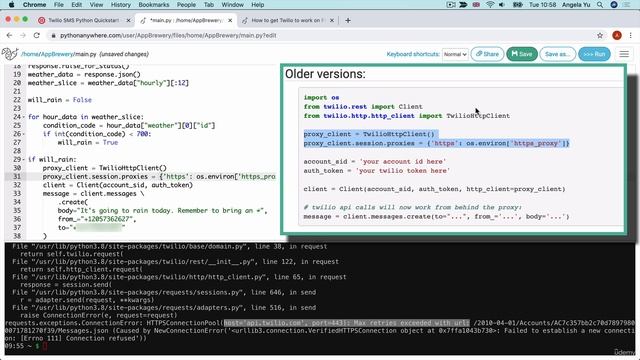Click the Save as... button
The width and height of the screenshot is (640, 360).
557,54
